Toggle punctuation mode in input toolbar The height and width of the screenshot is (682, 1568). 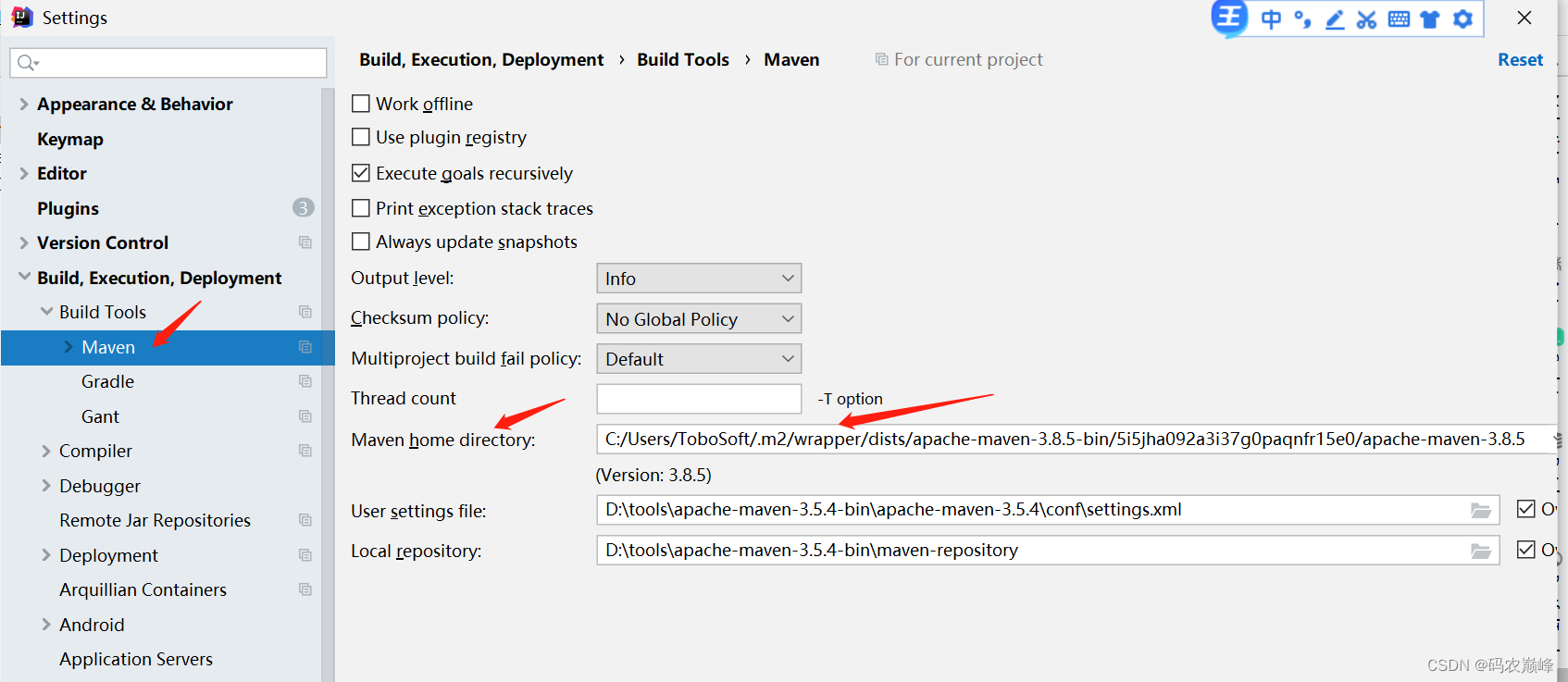pyautogui.click(x=1302, y=19)
